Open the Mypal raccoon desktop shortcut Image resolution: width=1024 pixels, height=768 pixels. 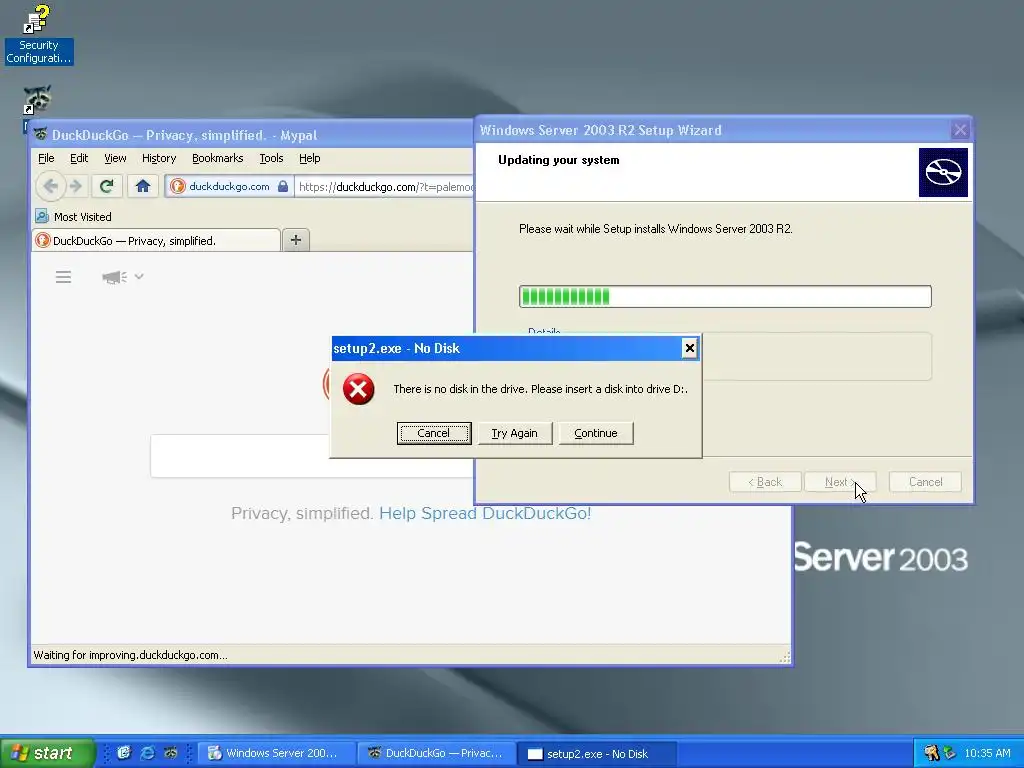coord(37,100)
